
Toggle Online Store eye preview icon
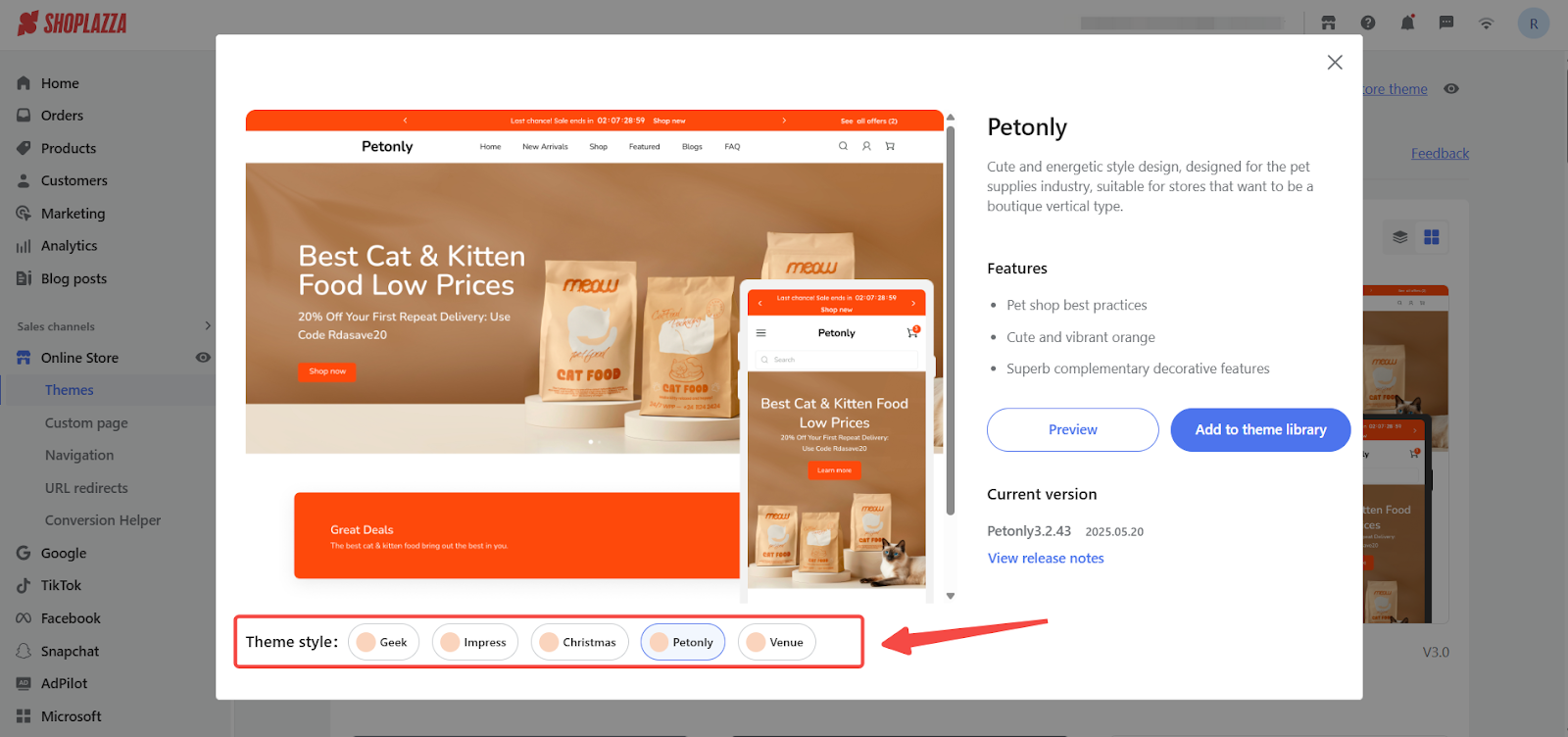[x=203, y=358]
